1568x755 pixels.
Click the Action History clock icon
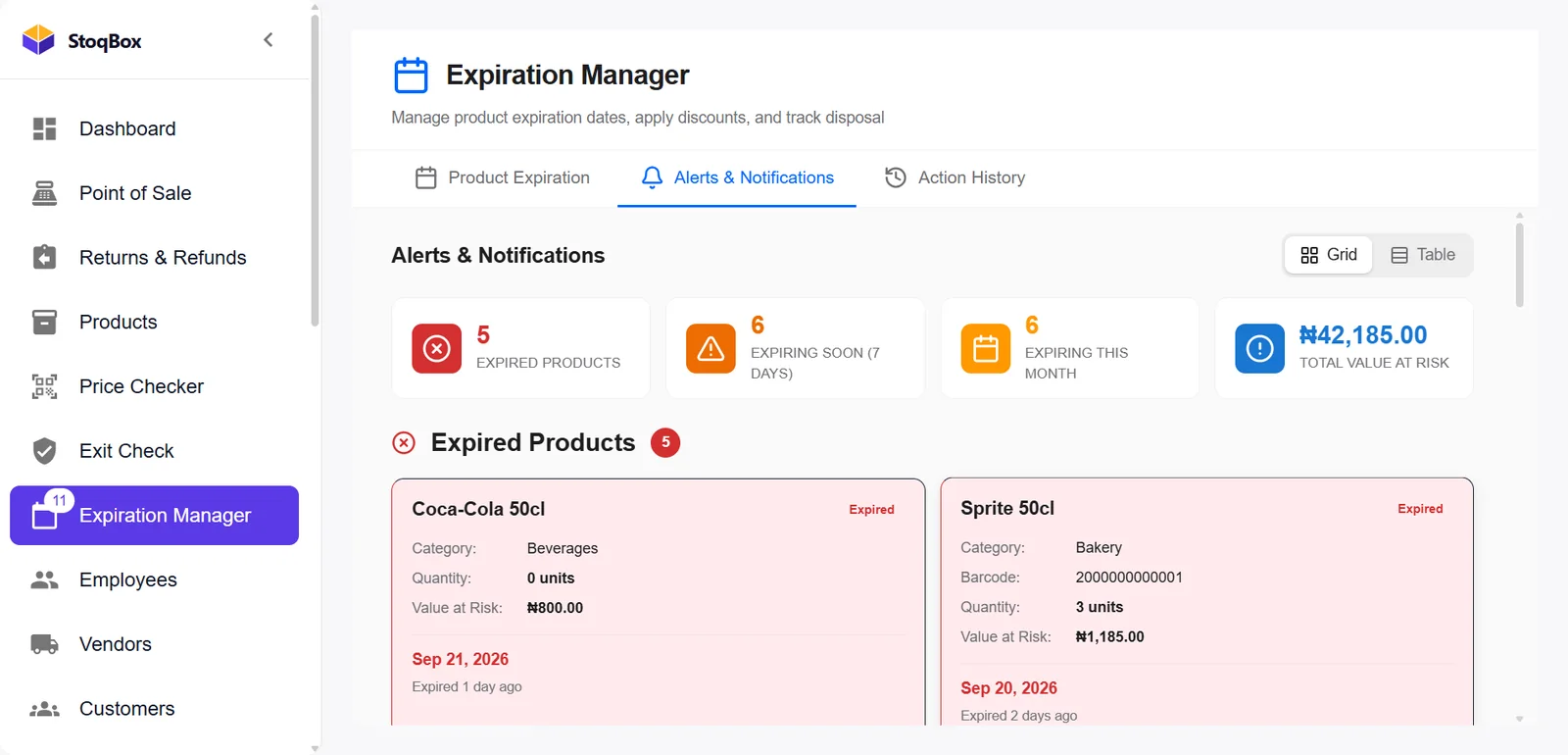(x=896, y=177)
